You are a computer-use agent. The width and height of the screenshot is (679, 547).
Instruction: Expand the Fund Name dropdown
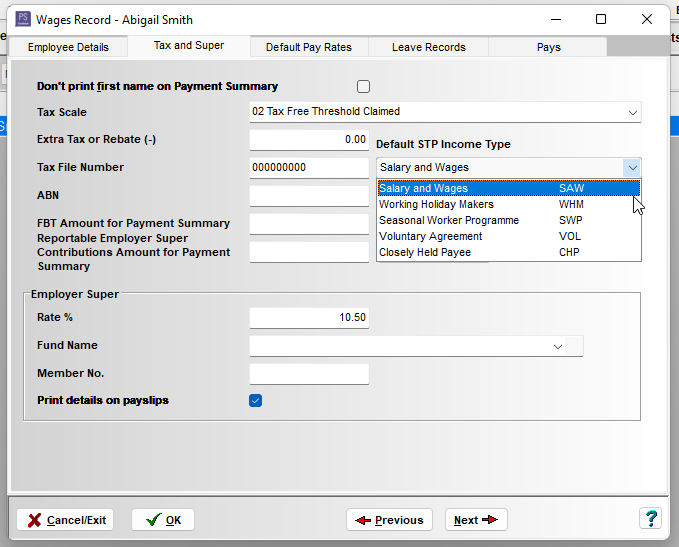click(557, 346)
